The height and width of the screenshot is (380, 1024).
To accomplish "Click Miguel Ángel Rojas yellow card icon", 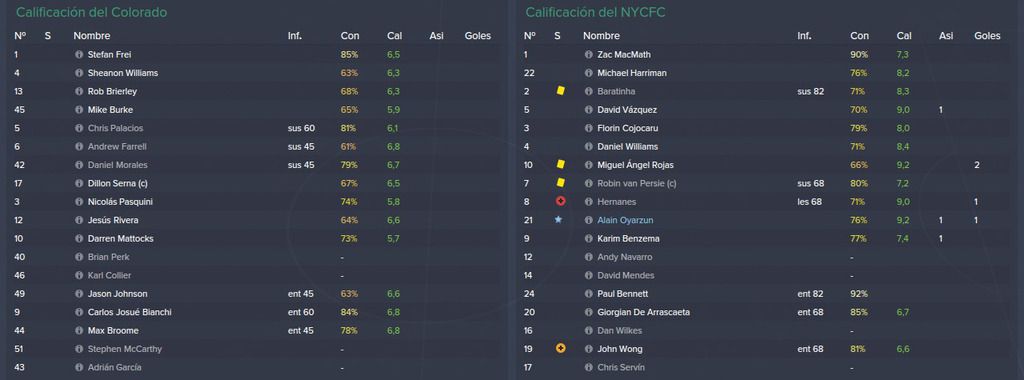I will (x=560, y=165).
